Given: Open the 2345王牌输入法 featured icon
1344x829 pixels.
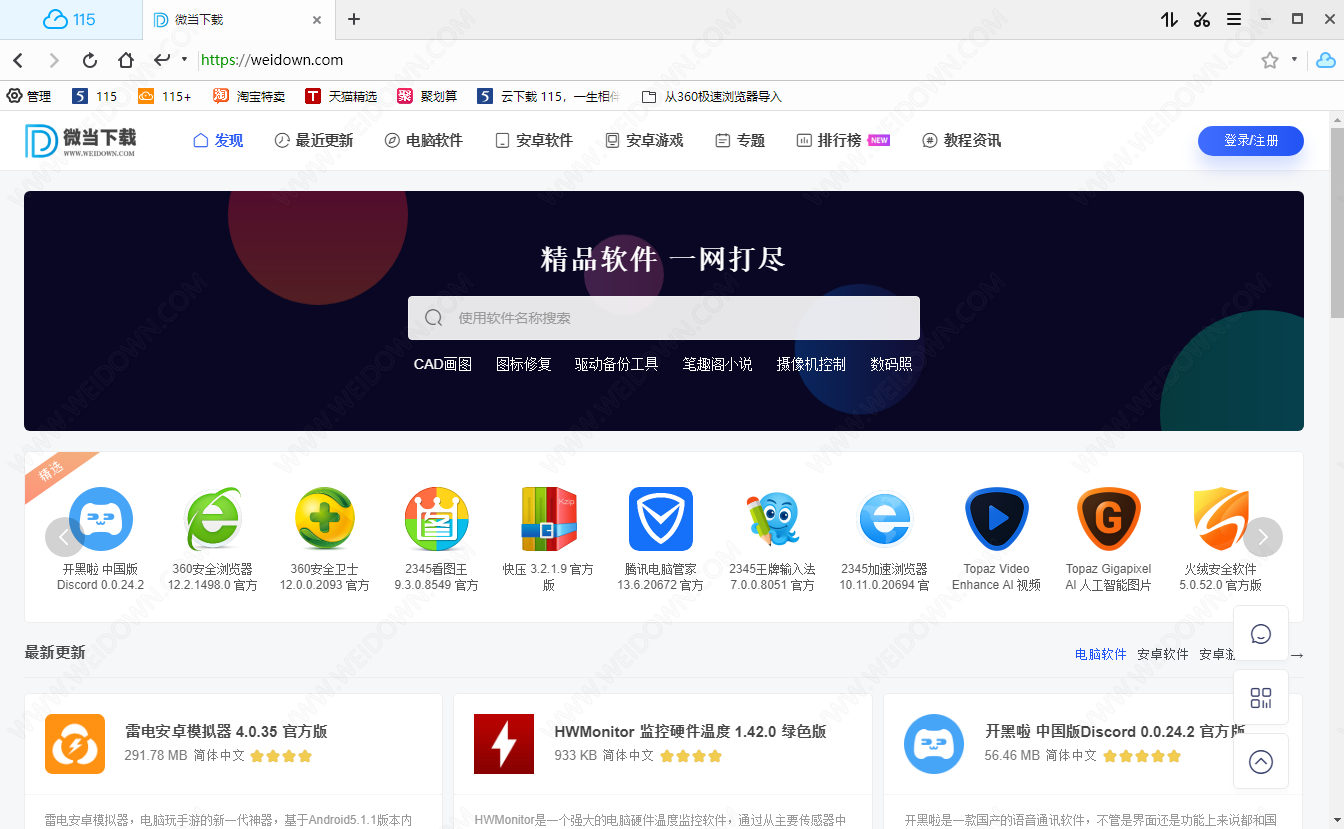Looking at the screenshot, I should point(772,520).
